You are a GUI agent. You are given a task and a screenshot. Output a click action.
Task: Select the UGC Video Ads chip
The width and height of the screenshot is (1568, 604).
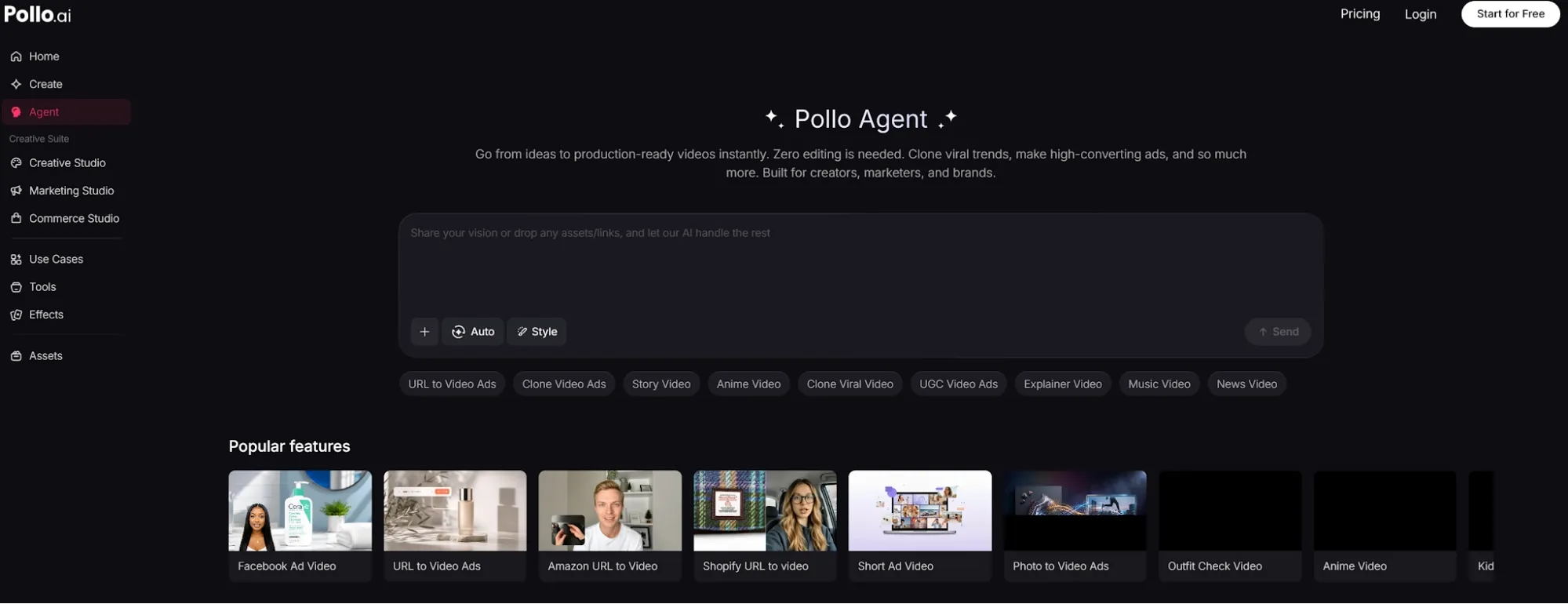(x=959, y=384)
